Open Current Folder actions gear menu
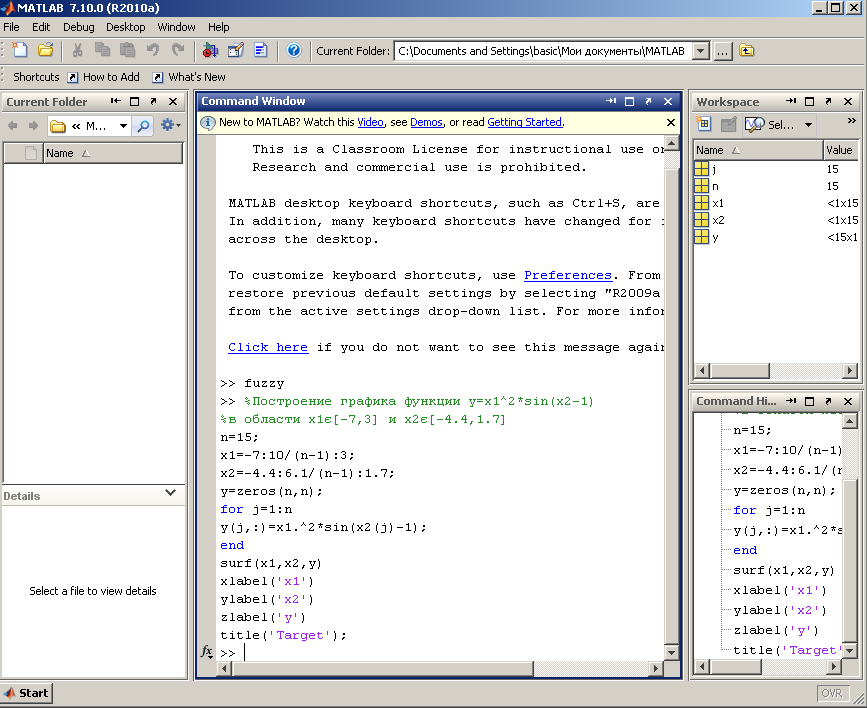This screenshot has width=867, height=708. coord(170,126)
